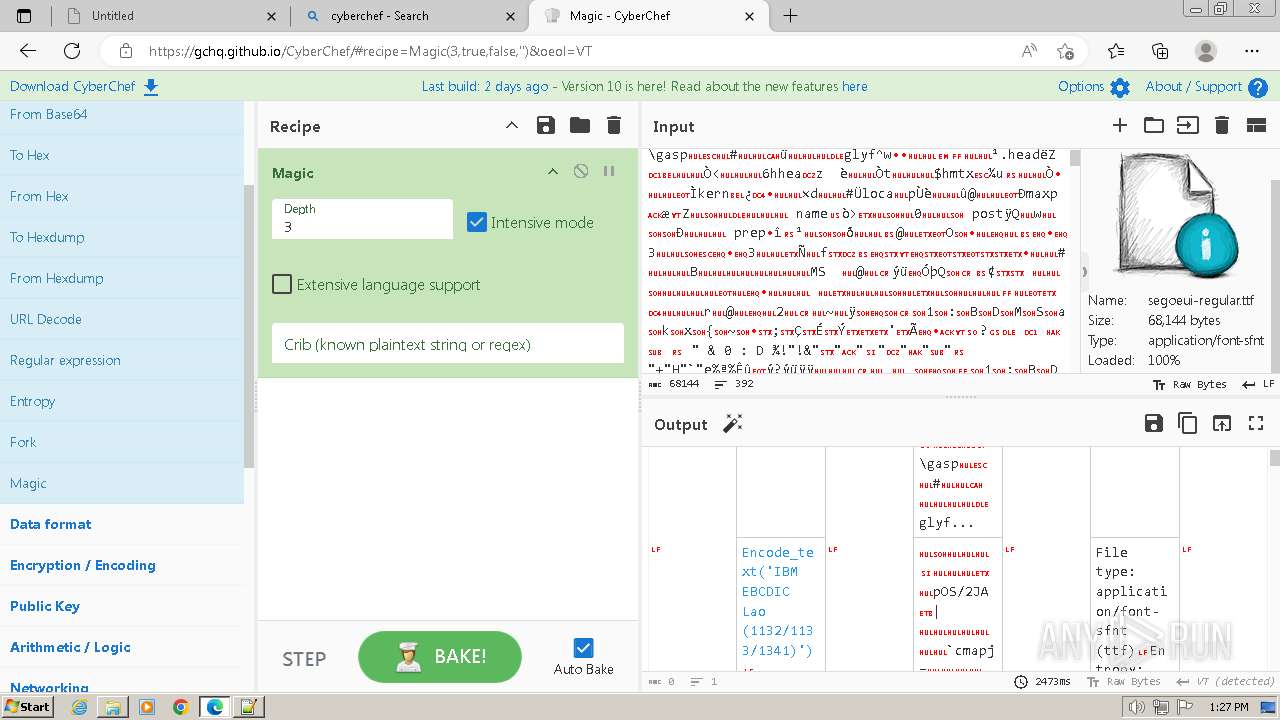This screenshot has width=1280, height=720.
Task: Select the Entropy operation
Action: (121, 401)
